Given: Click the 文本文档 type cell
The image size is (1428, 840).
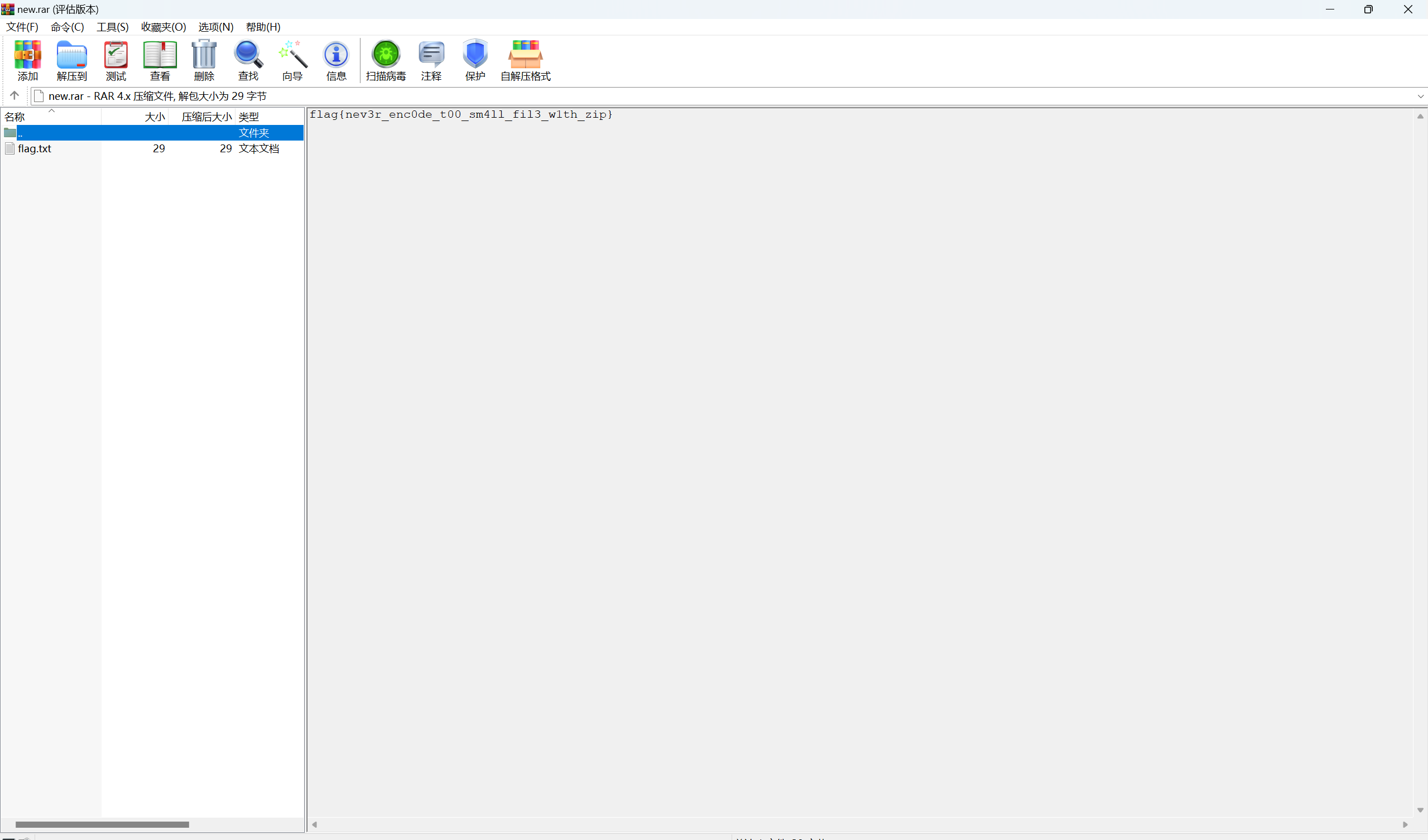Looking at the screenshot, I should [x=258, y=148].
